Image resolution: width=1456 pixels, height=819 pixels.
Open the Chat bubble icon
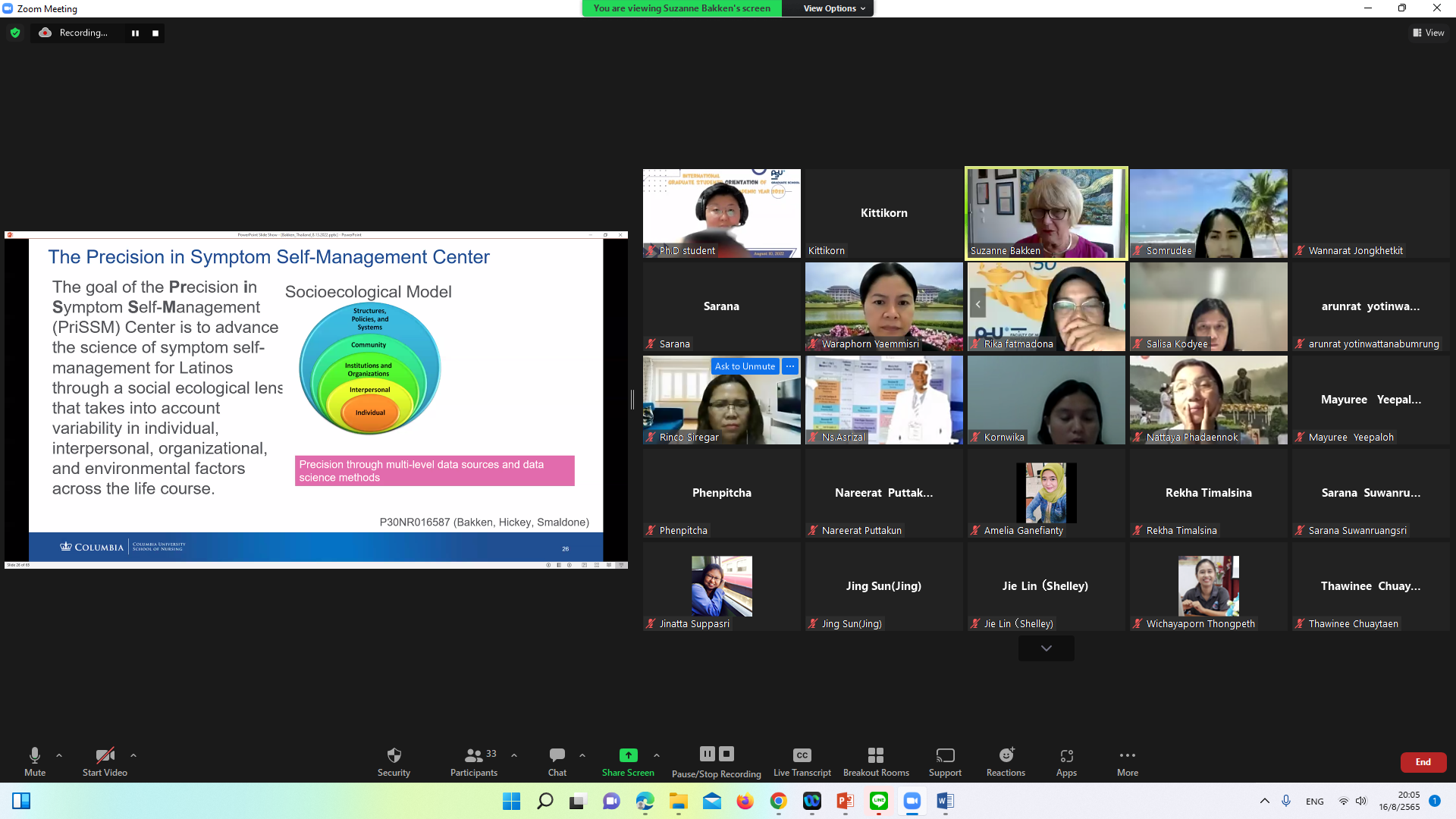(x=557, y=755)
